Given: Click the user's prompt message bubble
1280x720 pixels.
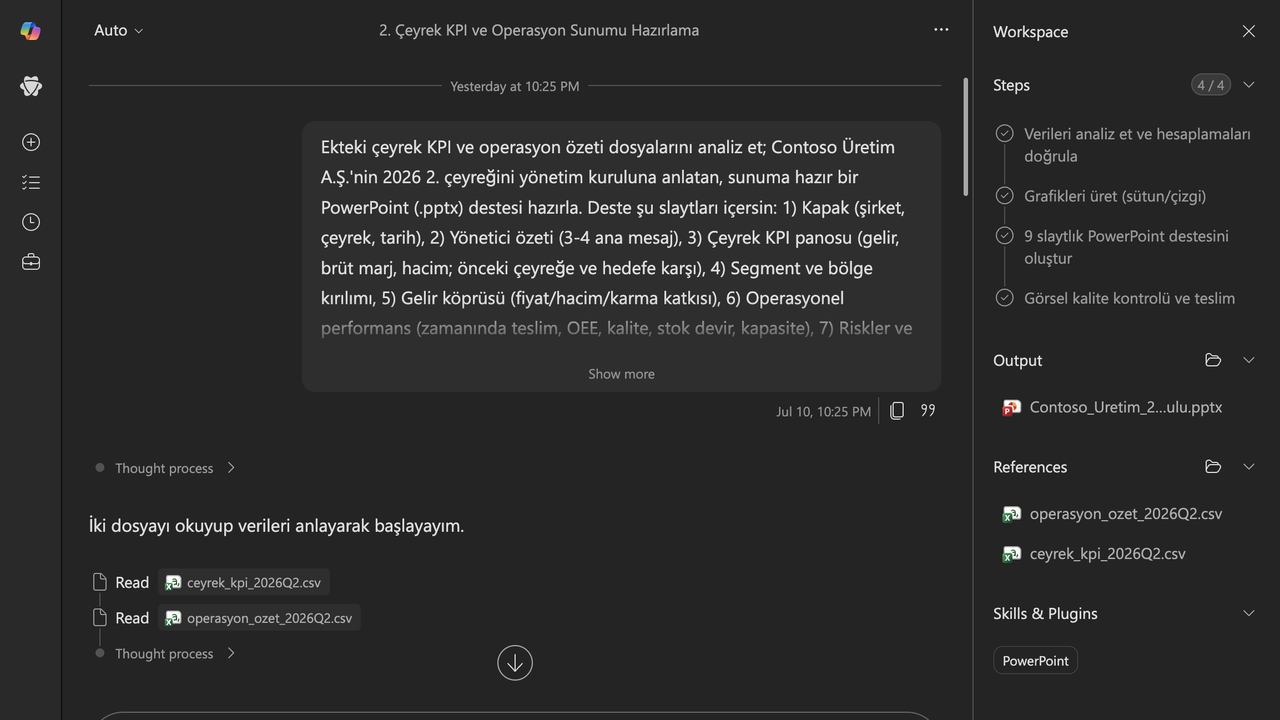Looking at the screenshot, I should 621,256.
